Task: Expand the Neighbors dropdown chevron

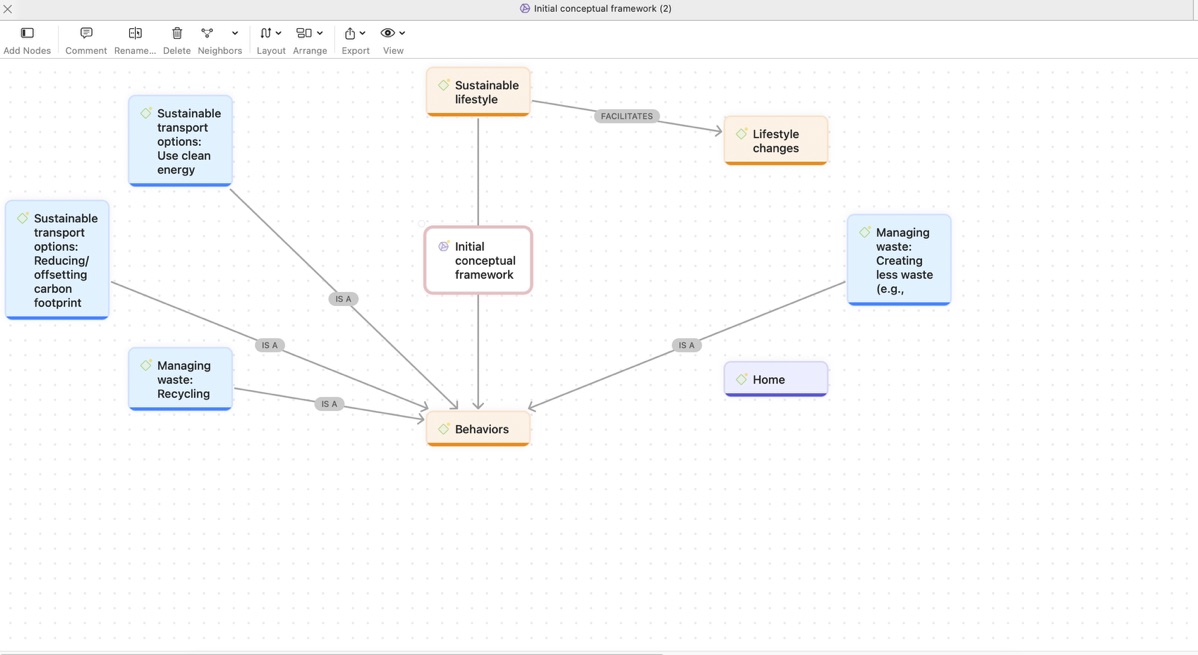Action: tap(235, 33)
